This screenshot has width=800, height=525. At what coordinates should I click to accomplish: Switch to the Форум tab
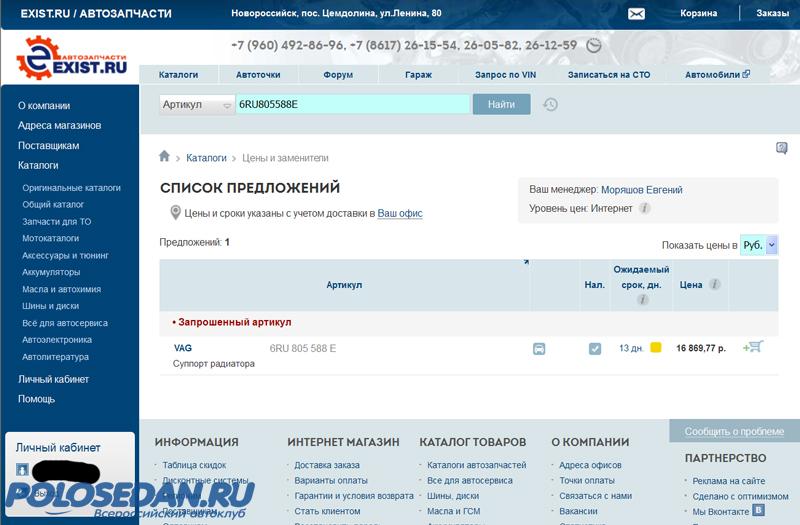[338, 74]
